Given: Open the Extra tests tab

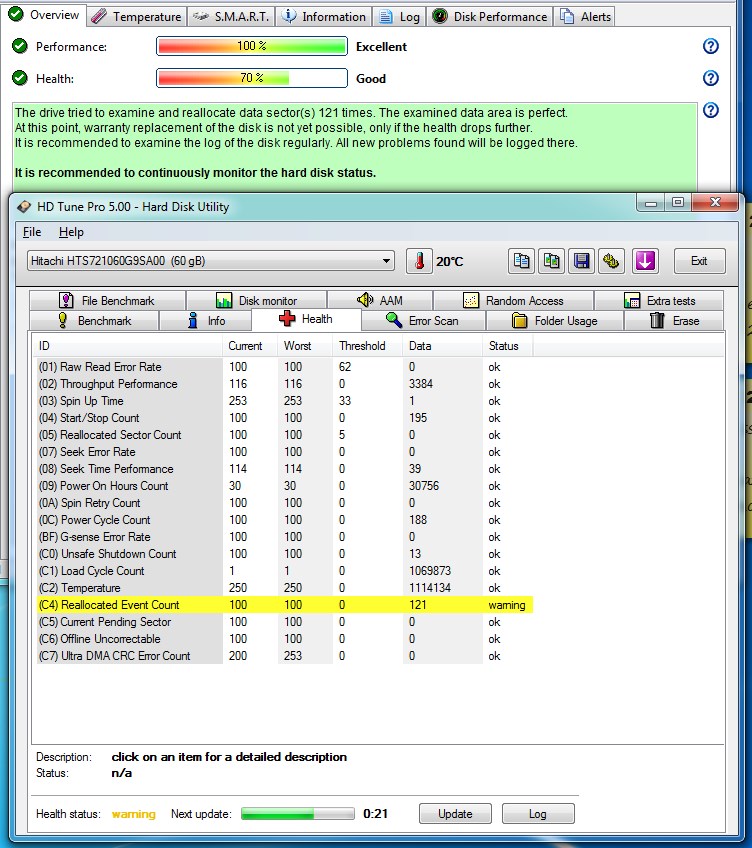Looking at the screenshot, I should coord(659,301).
